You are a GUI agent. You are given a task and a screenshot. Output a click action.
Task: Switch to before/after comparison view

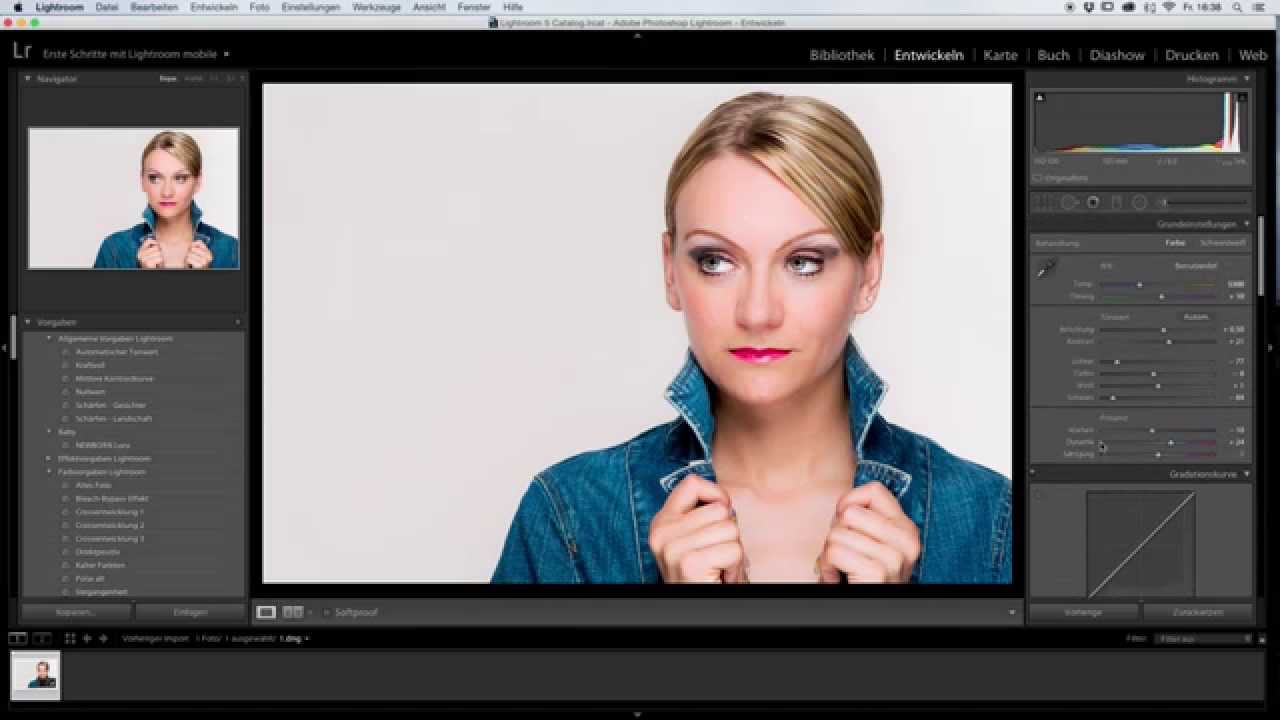tap(293, 612)
